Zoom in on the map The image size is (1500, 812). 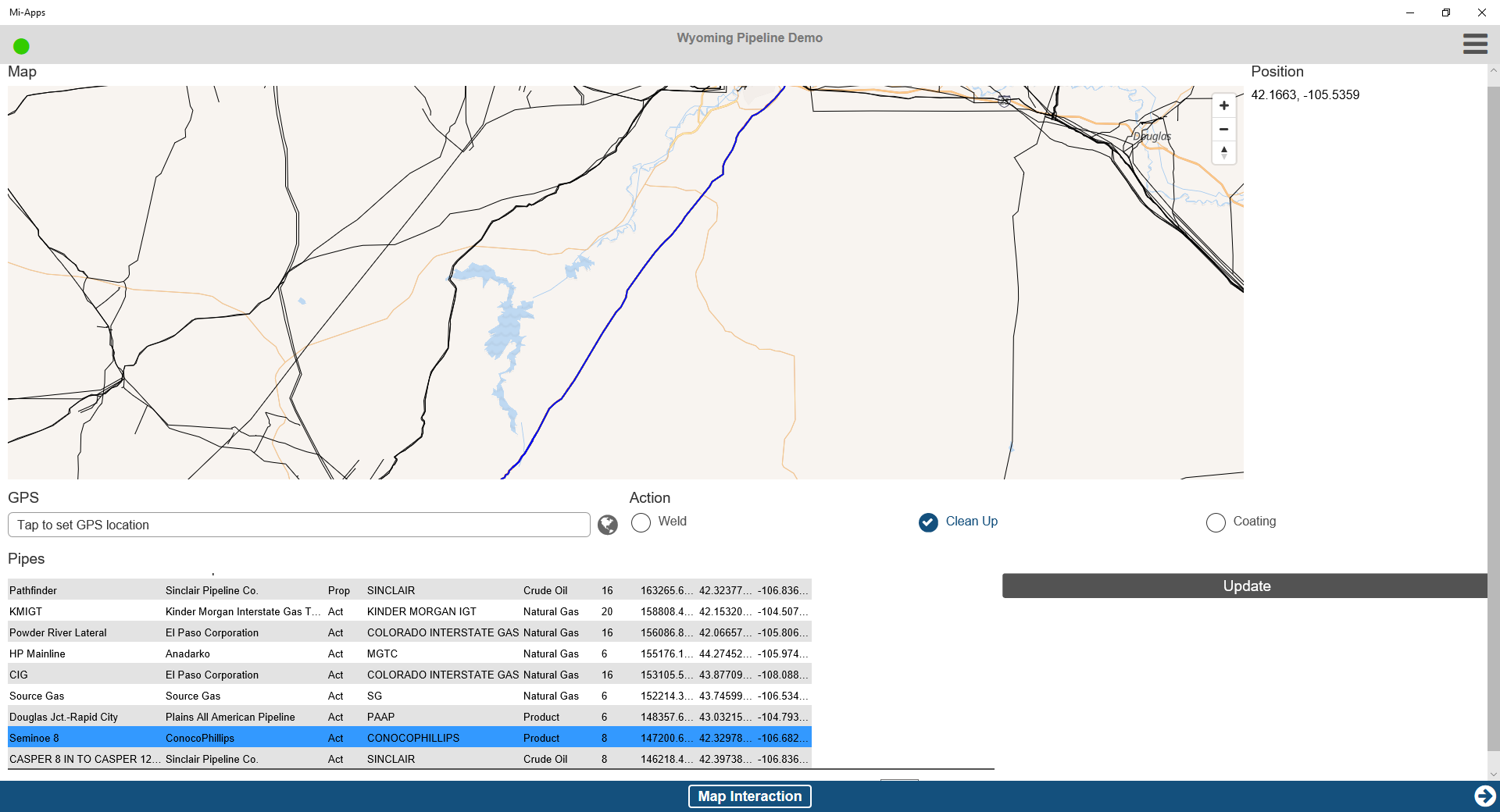pos(1224,105)
